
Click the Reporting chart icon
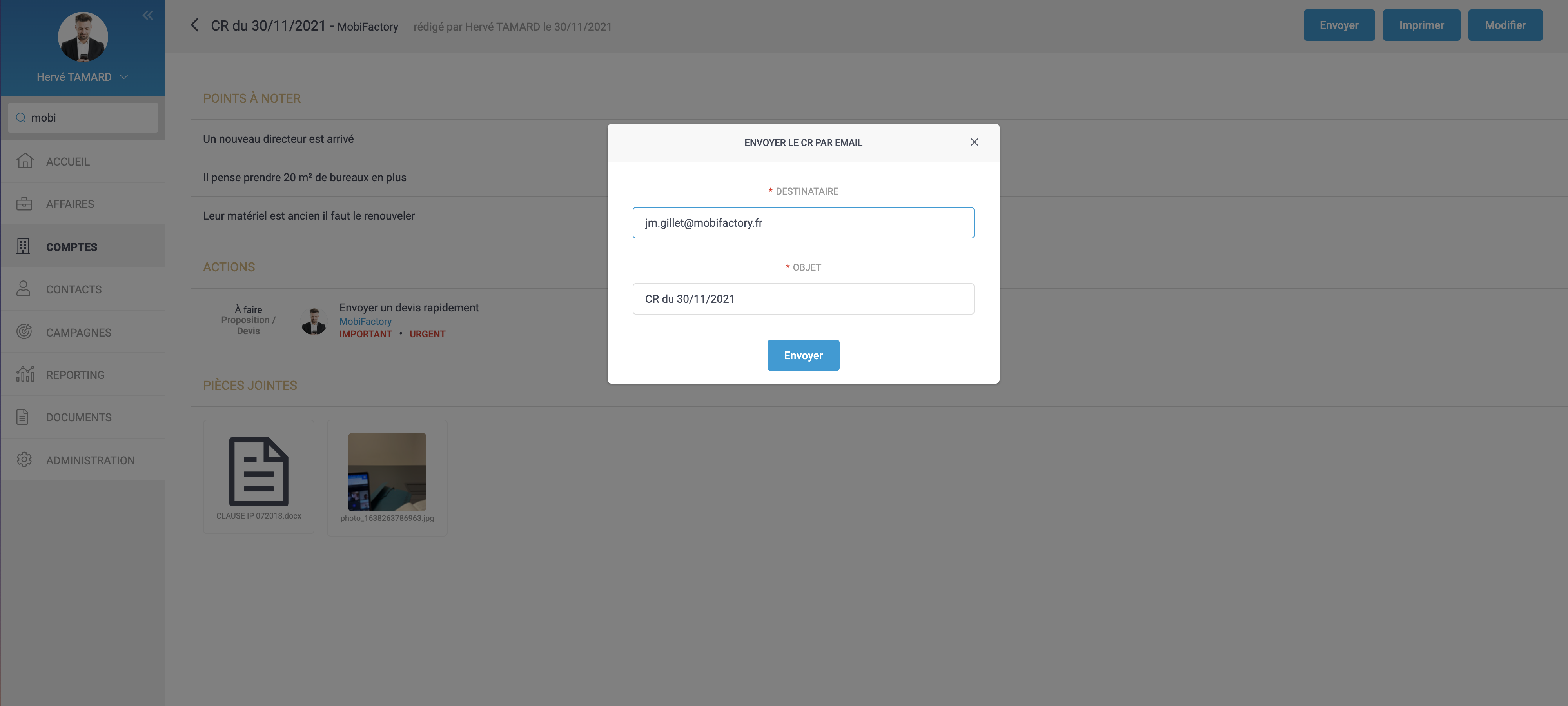(25, 374)
